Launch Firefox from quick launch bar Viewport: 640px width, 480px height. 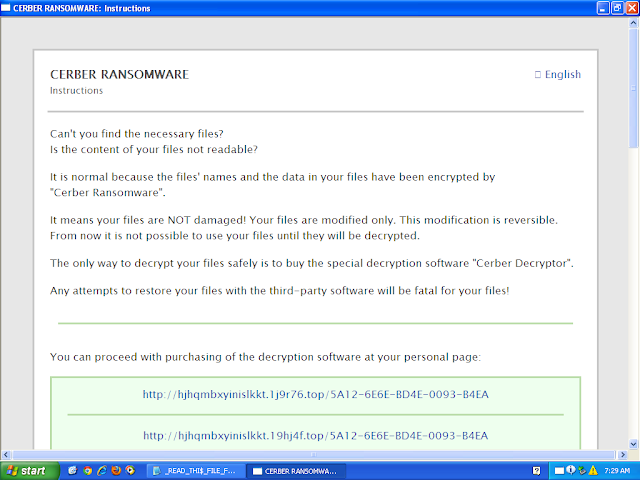[116, 471]
